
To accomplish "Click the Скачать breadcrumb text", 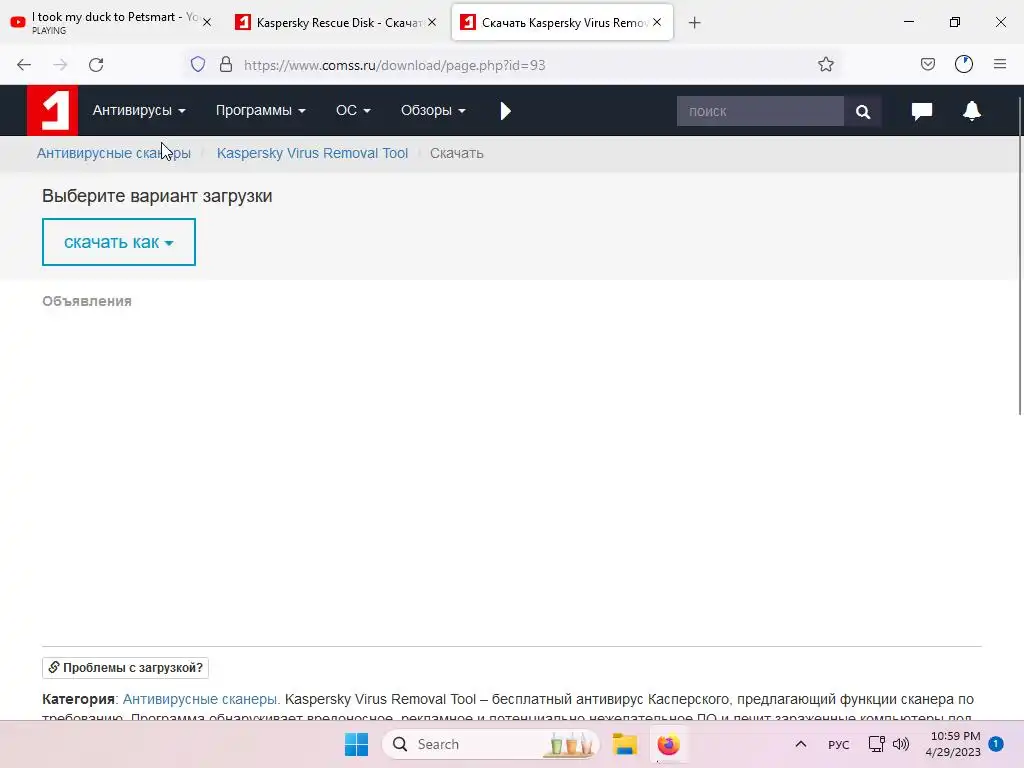I will (x=456, y=153).
